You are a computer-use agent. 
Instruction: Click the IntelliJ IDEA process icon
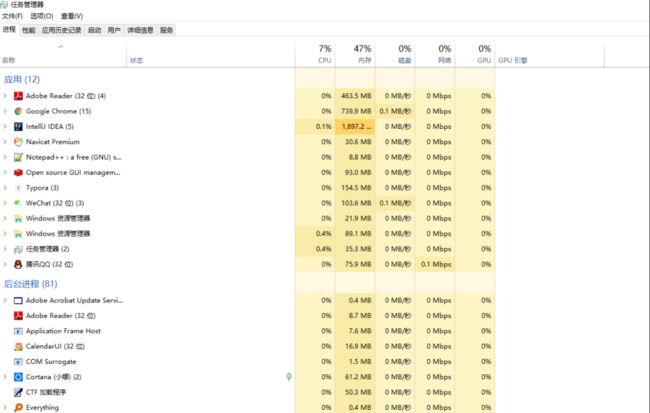click(x=18, y=127)
